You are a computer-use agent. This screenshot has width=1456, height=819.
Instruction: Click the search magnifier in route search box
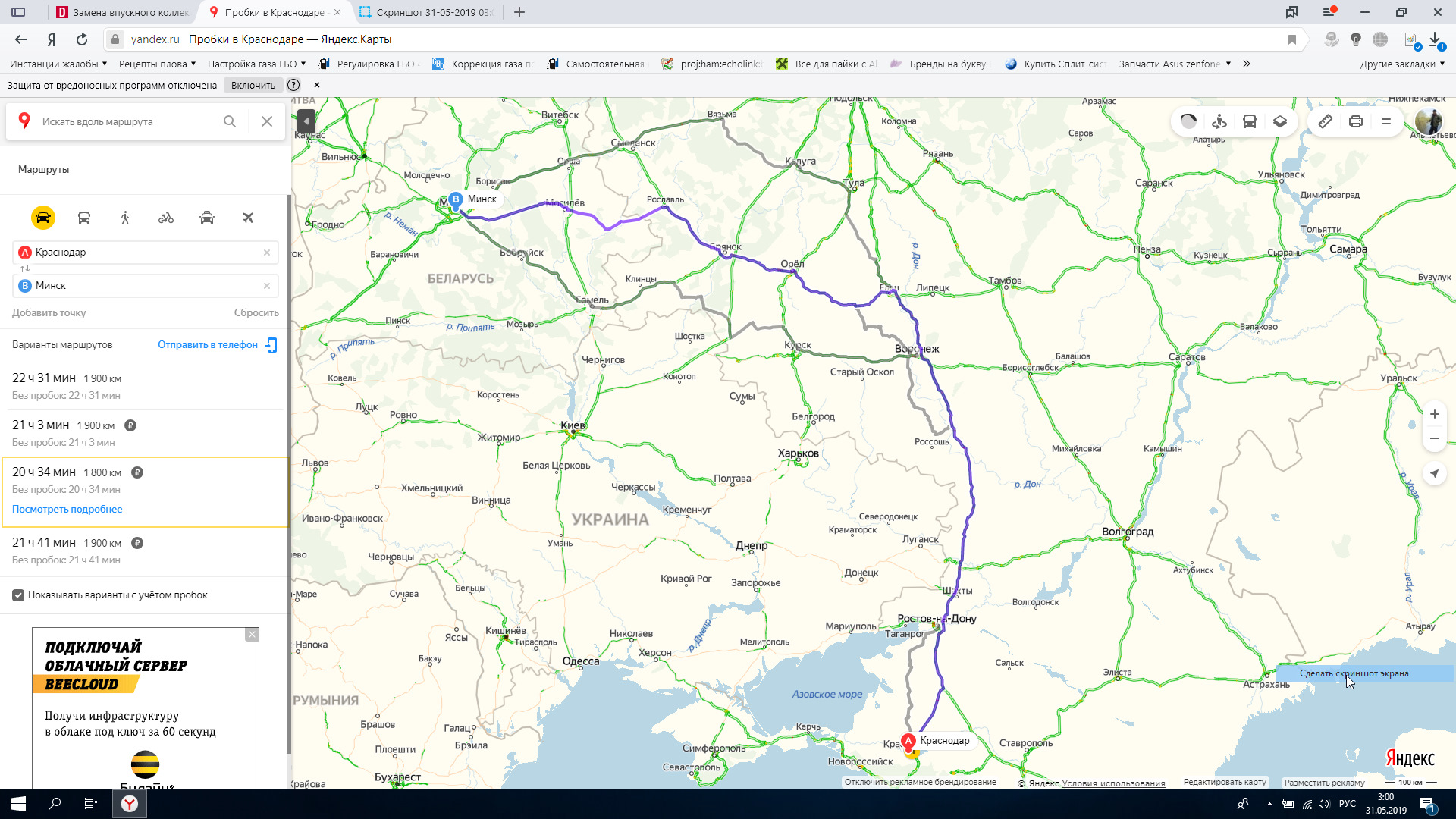pos(230,121)
